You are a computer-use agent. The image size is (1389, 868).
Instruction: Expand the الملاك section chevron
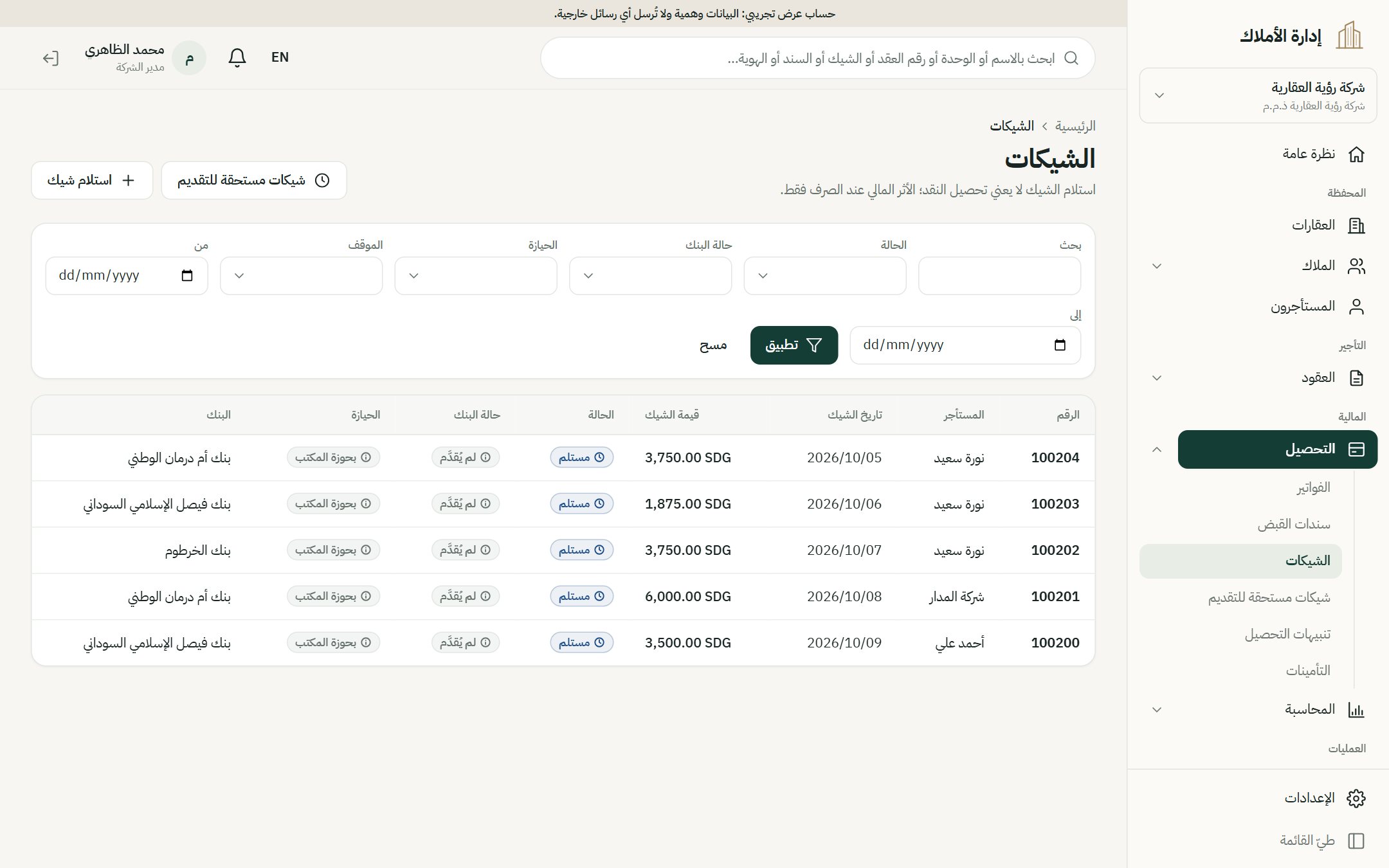pos(1157,266)
